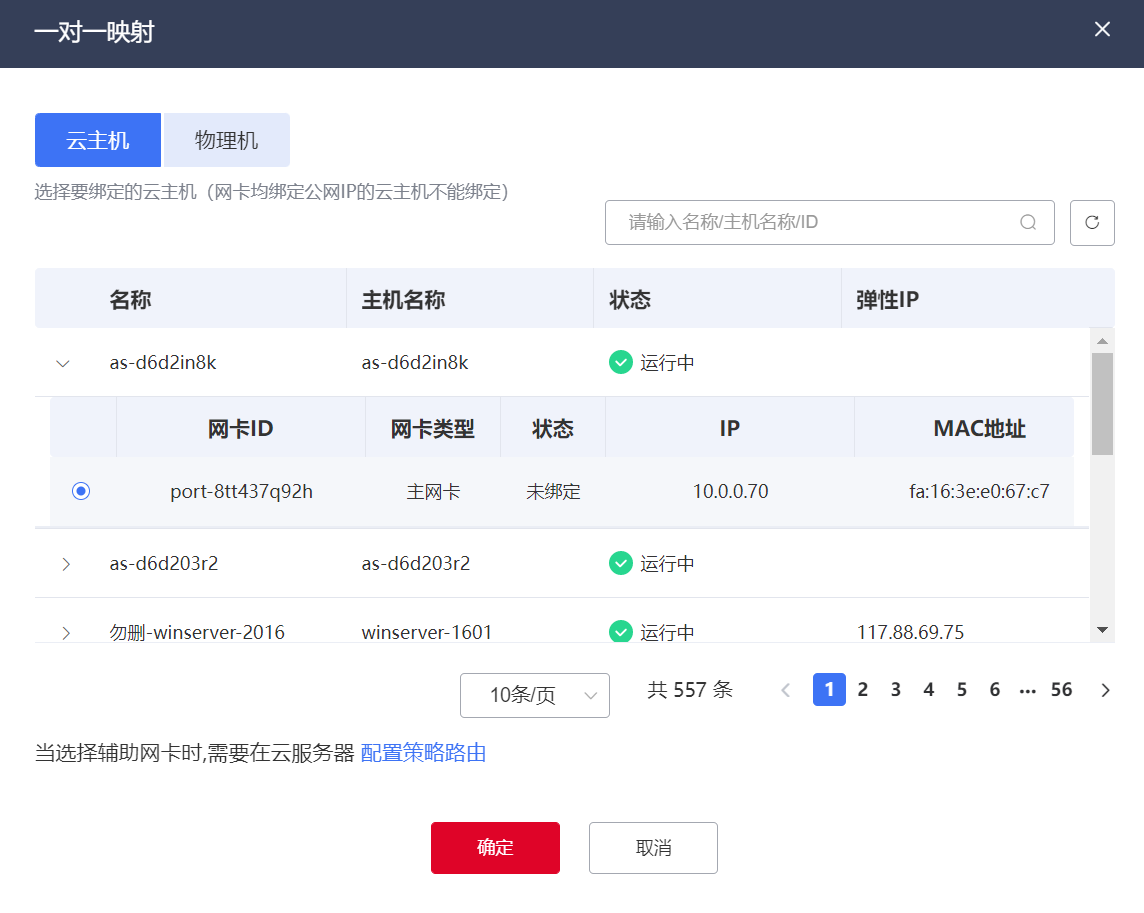Click the name/hostname/ID search field

click(815, 223)
